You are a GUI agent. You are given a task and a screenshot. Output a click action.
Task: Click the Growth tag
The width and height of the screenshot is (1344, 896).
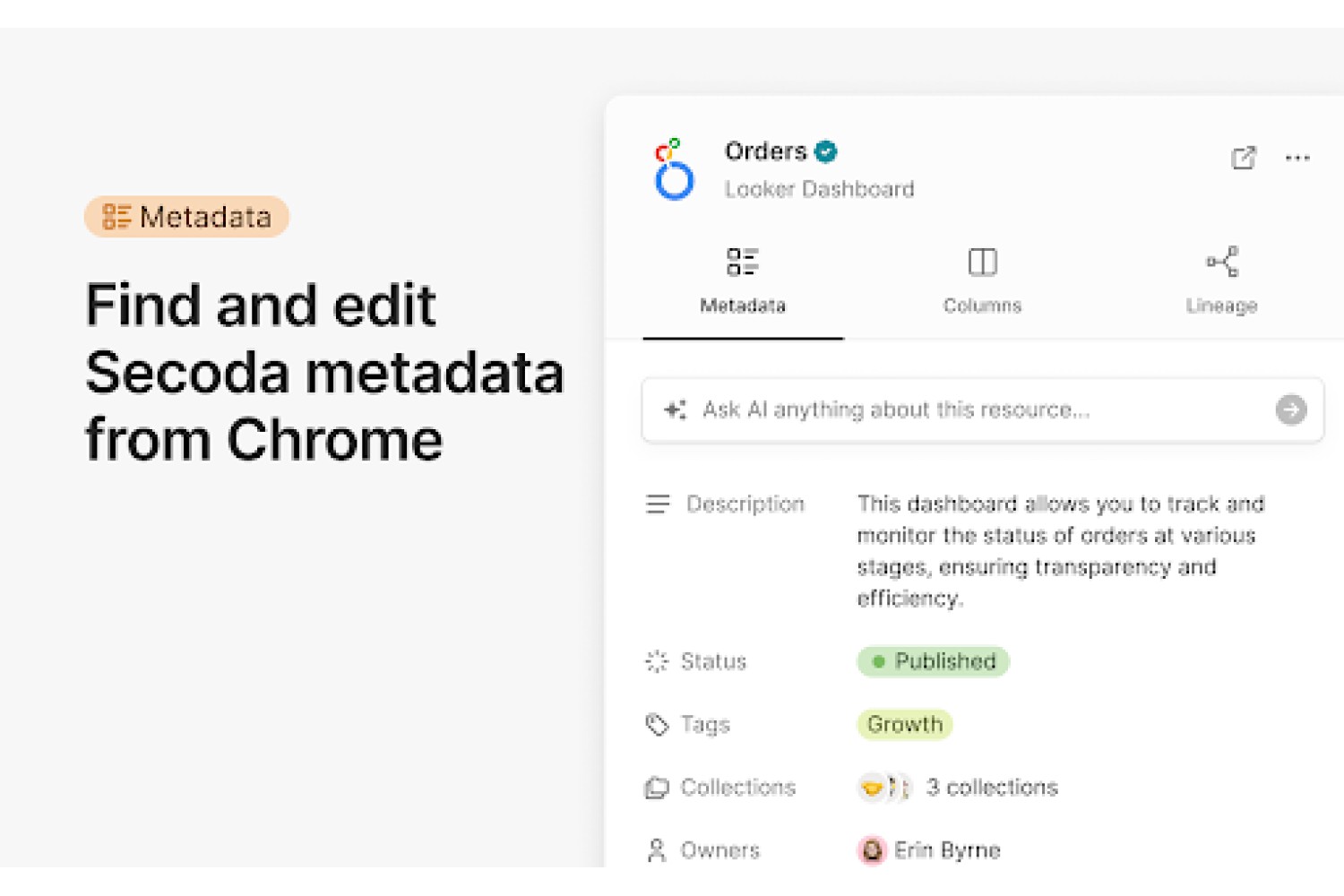point(904,724)
